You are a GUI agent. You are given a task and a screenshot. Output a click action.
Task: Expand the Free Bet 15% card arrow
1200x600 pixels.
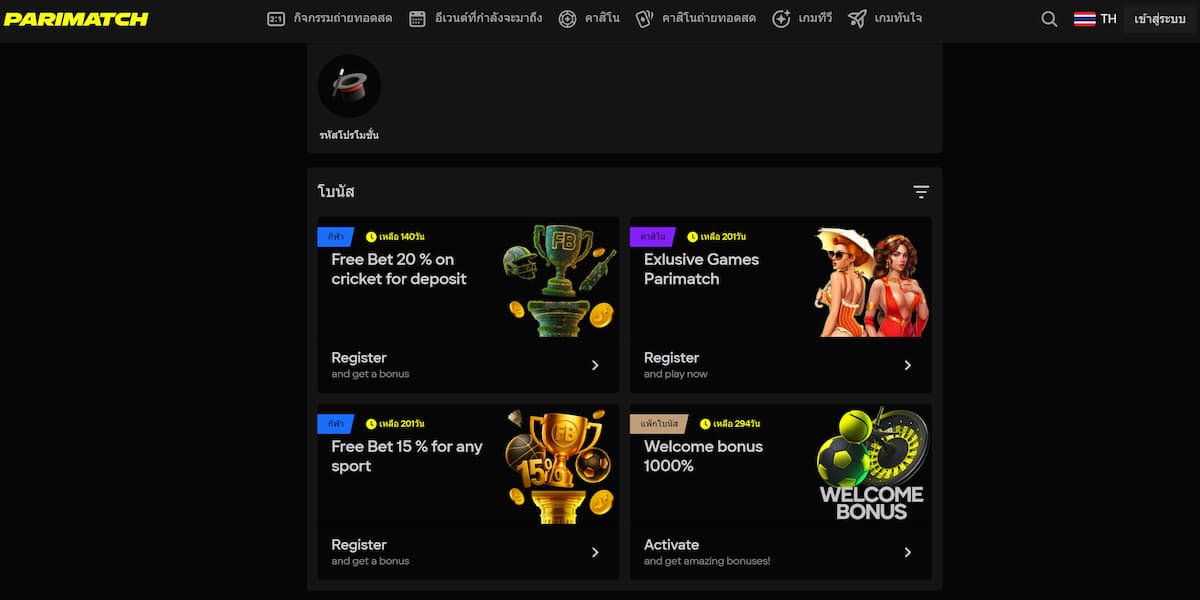click(595, 552)
